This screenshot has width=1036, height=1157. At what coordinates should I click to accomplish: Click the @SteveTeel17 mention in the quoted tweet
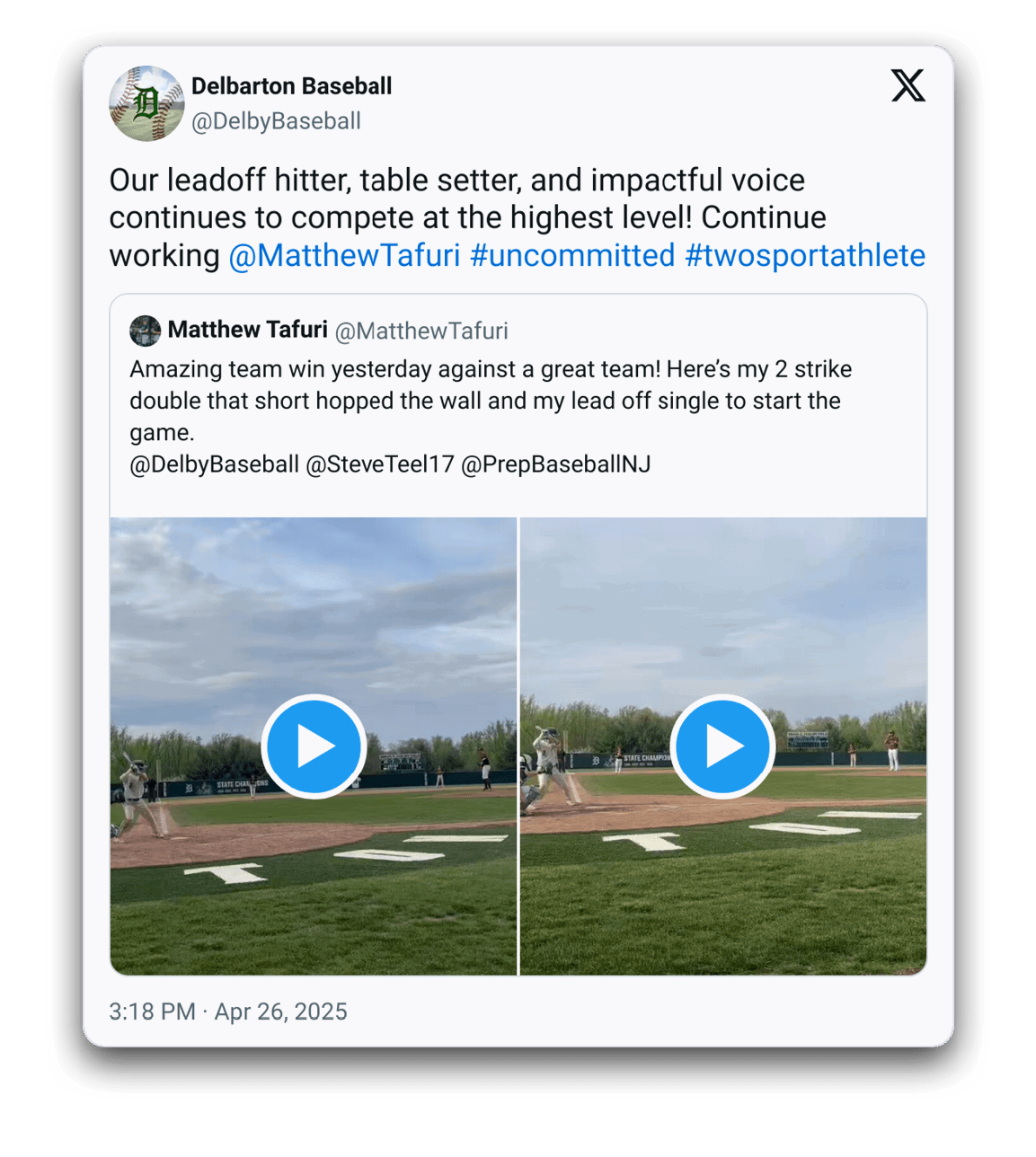[x=380, y=464]
